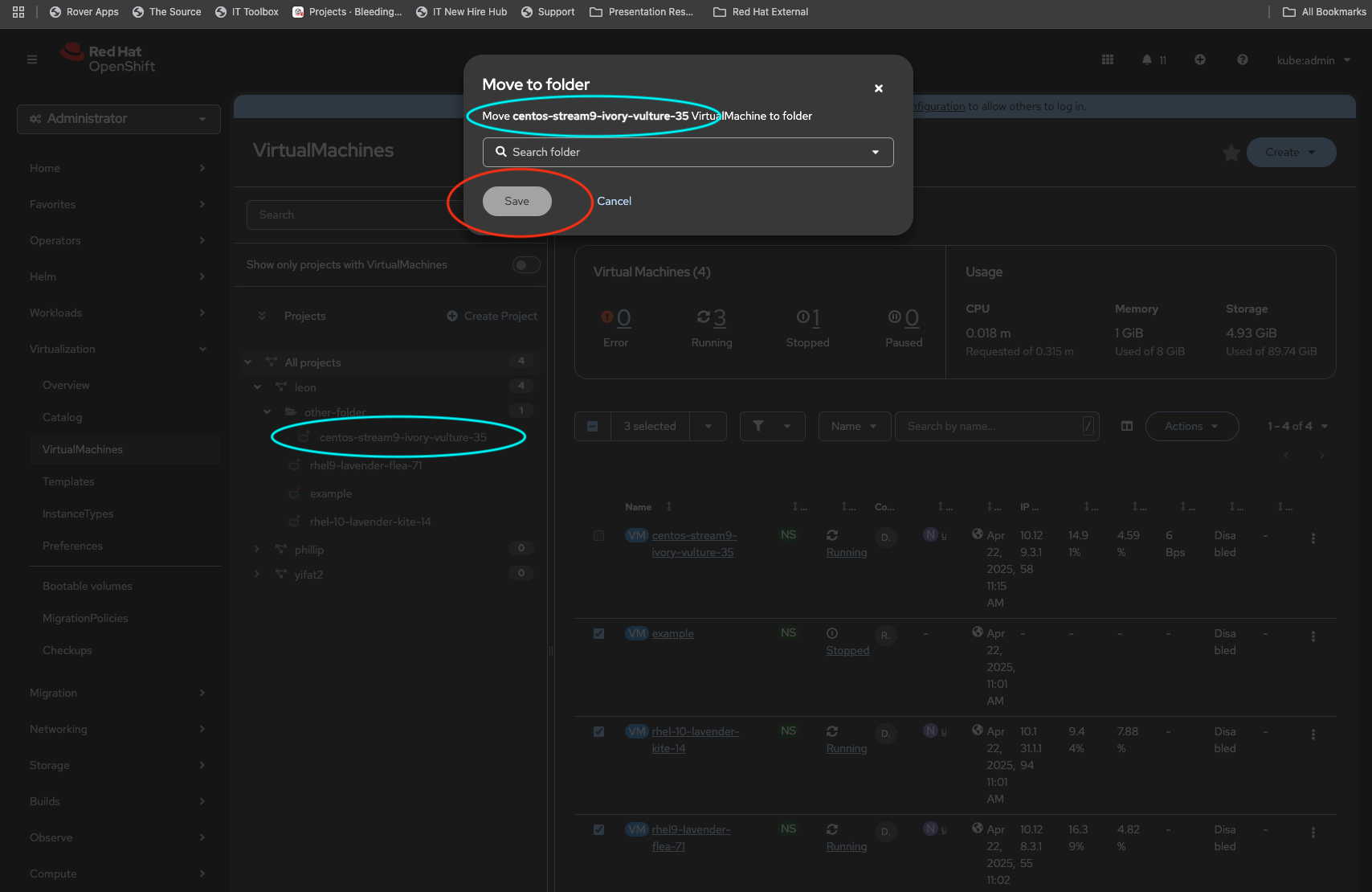Open the application launcher grid icon

point(1108,59)
